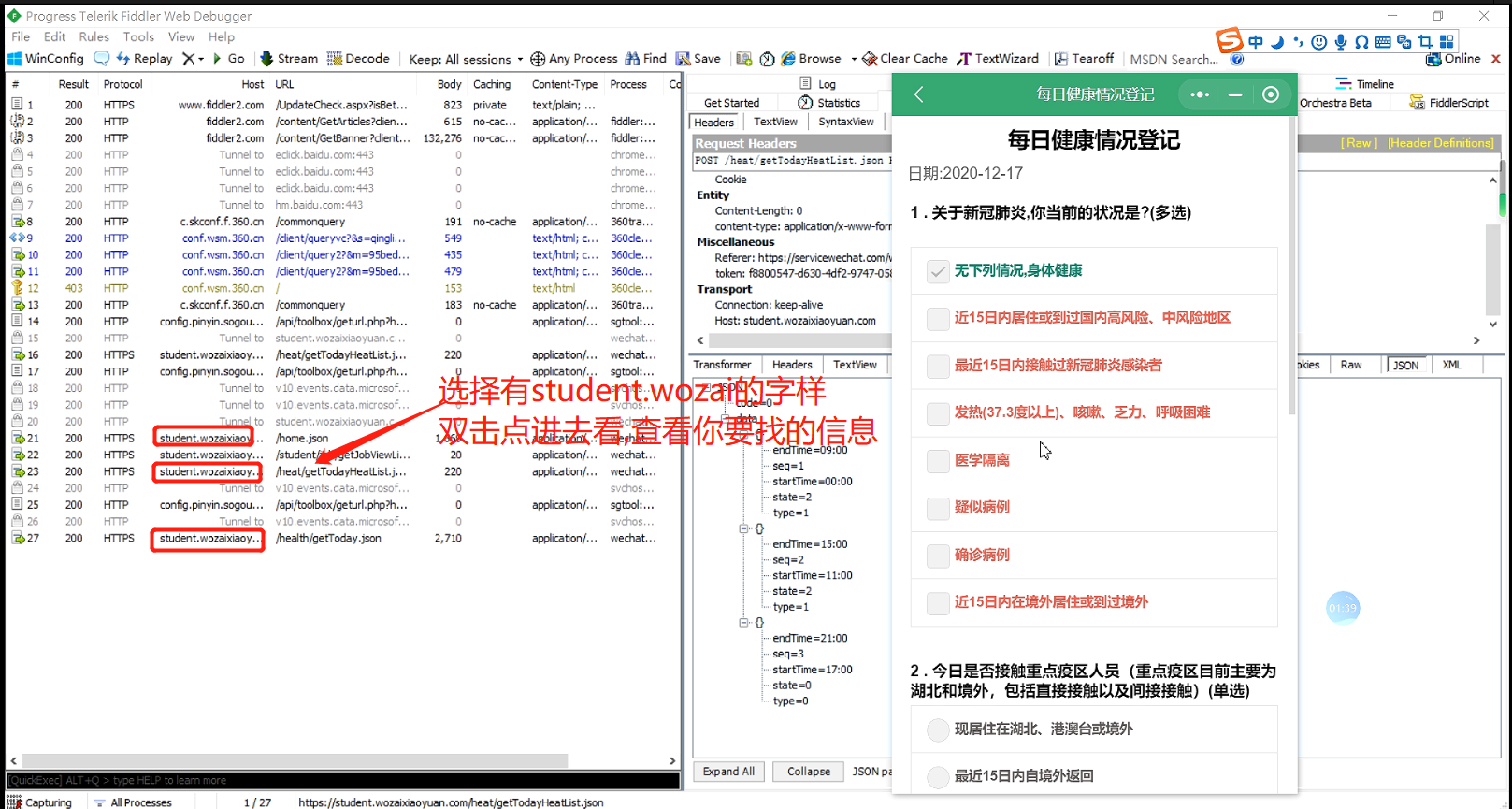Open the Tools menu

coord(138,36)
